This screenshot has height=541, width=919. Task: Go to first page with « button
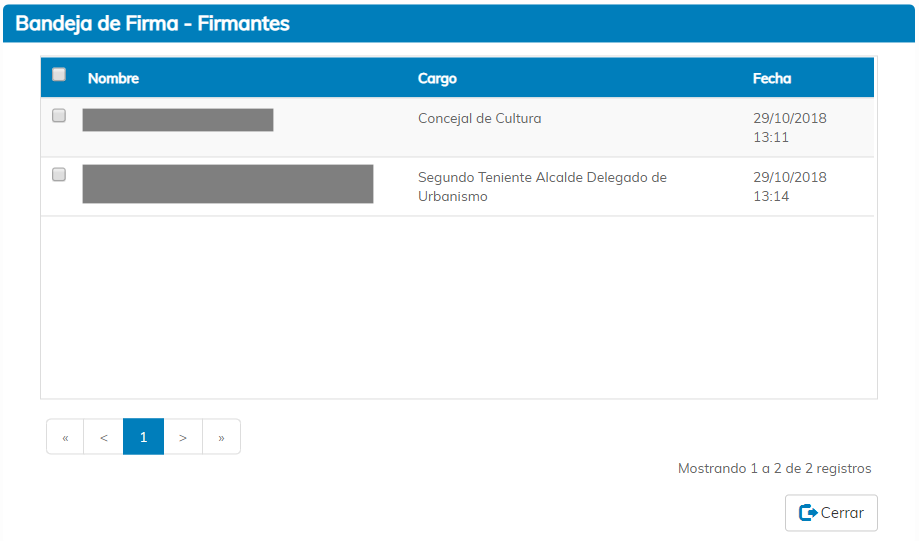tap(65, 437)
